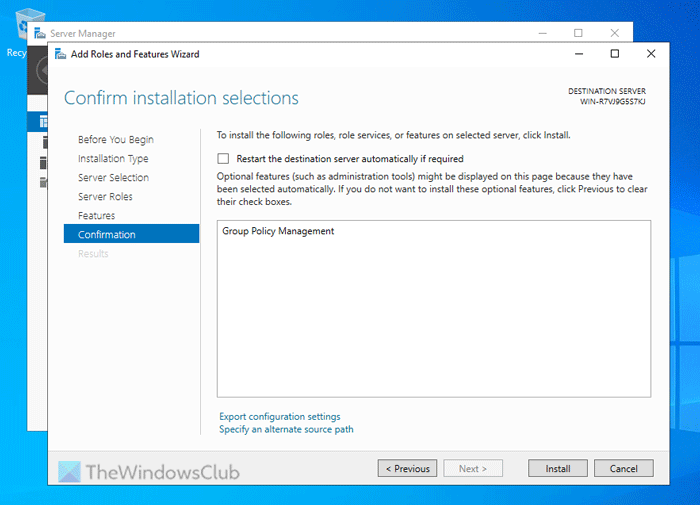Screen dimensions: 700x505
Task: Select the Server Selection step
Action: (113, 178)
